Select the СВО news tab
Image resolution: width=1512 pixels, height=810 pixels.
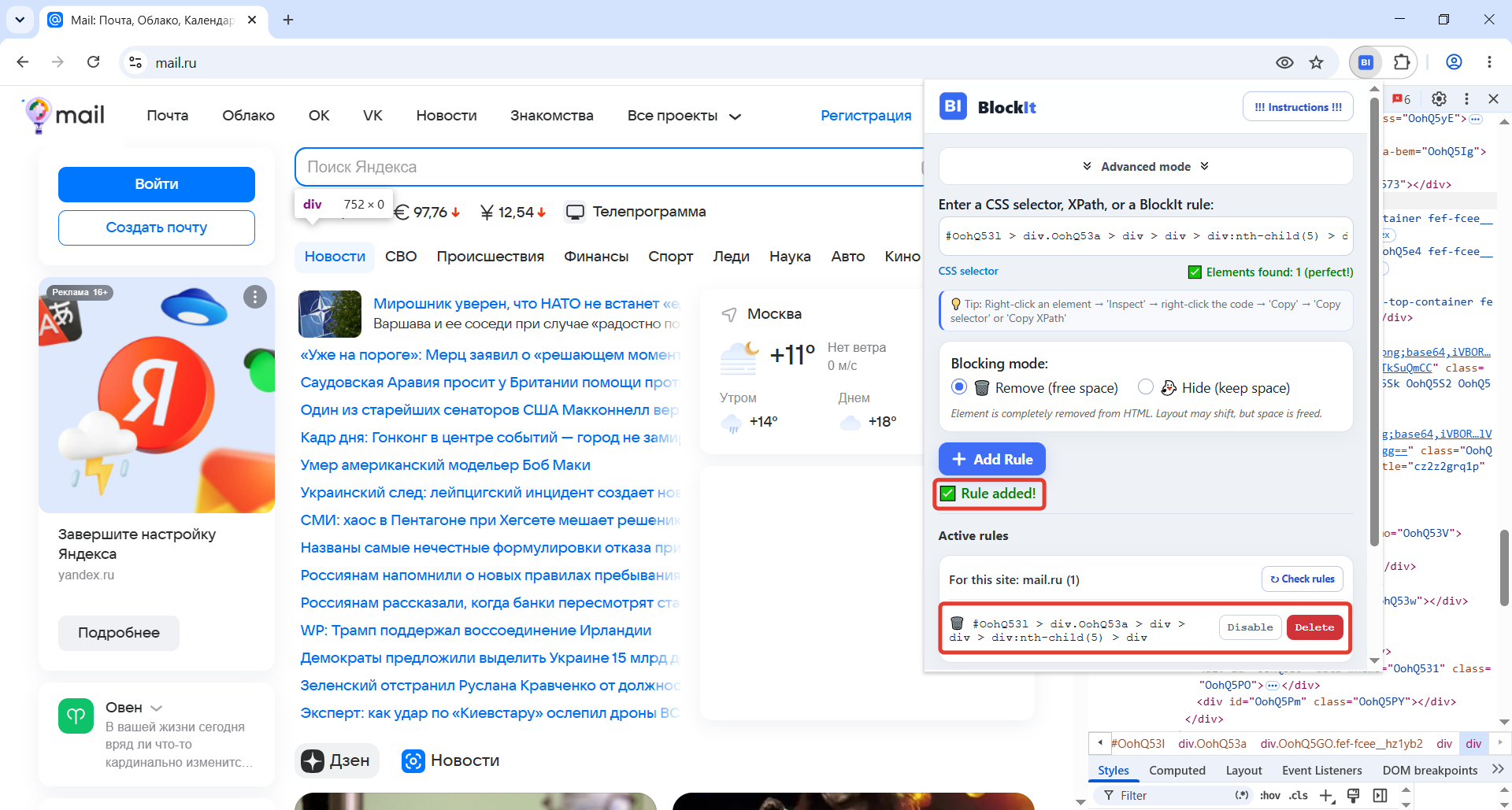(401, 257)
